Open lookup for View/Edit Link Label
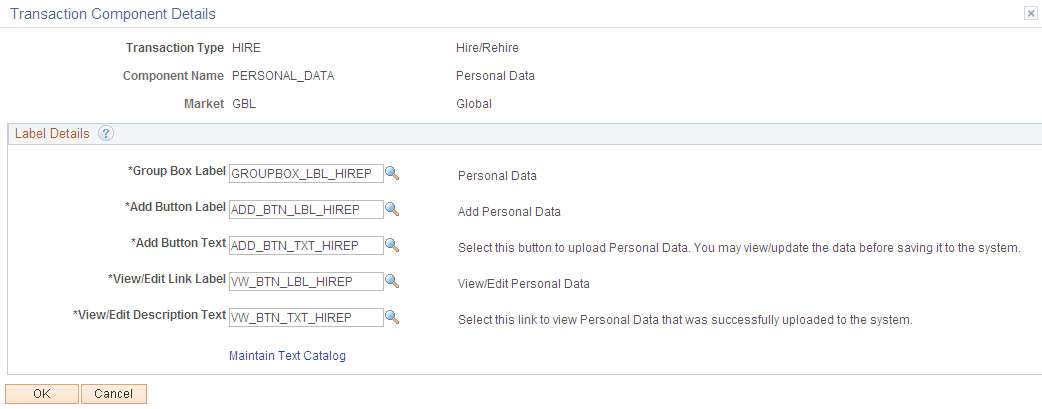This screenshot has height=409, width=1042. click(x=392, y=281)
